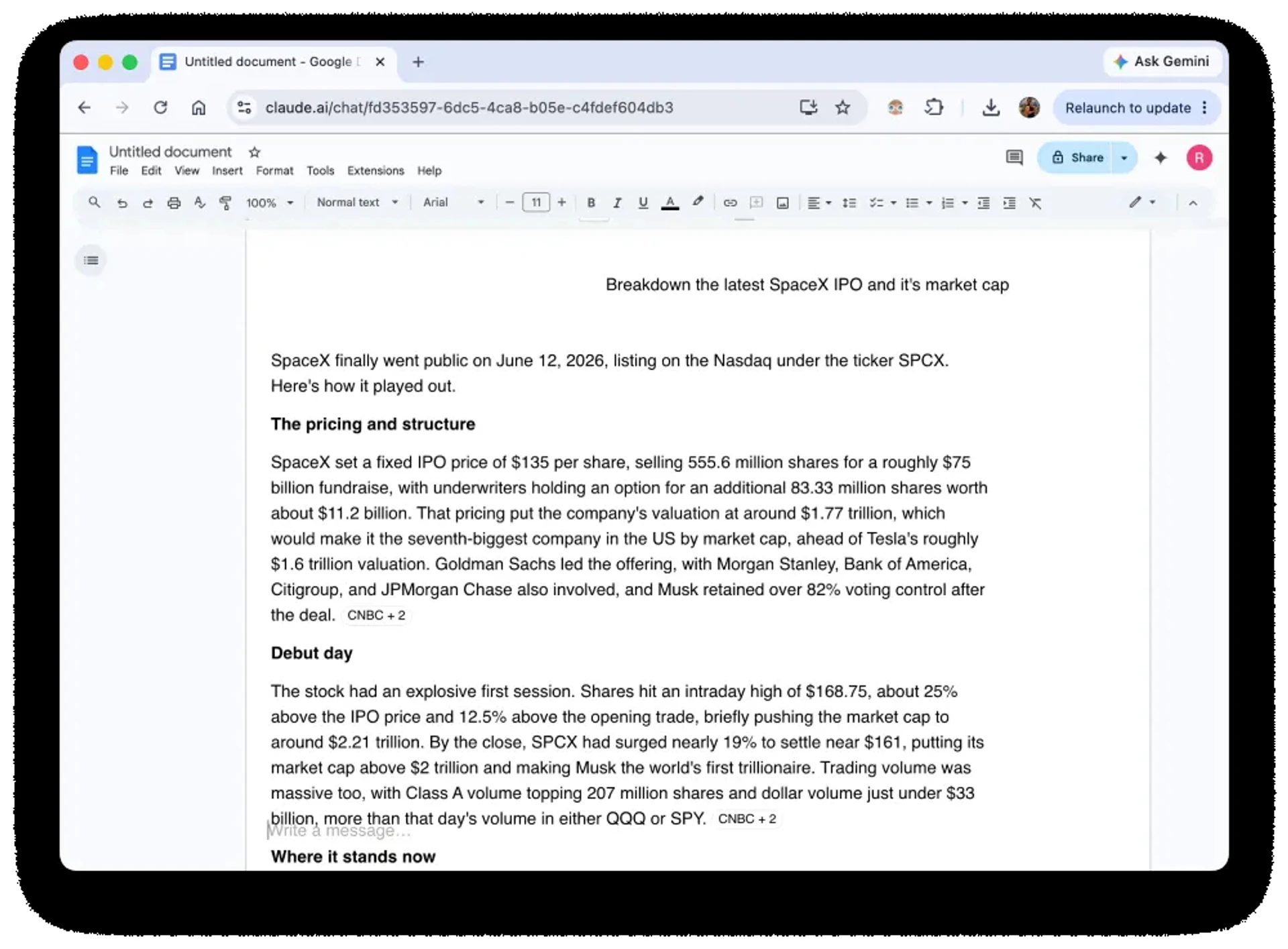Open the Extensions menu

point(376,170)
